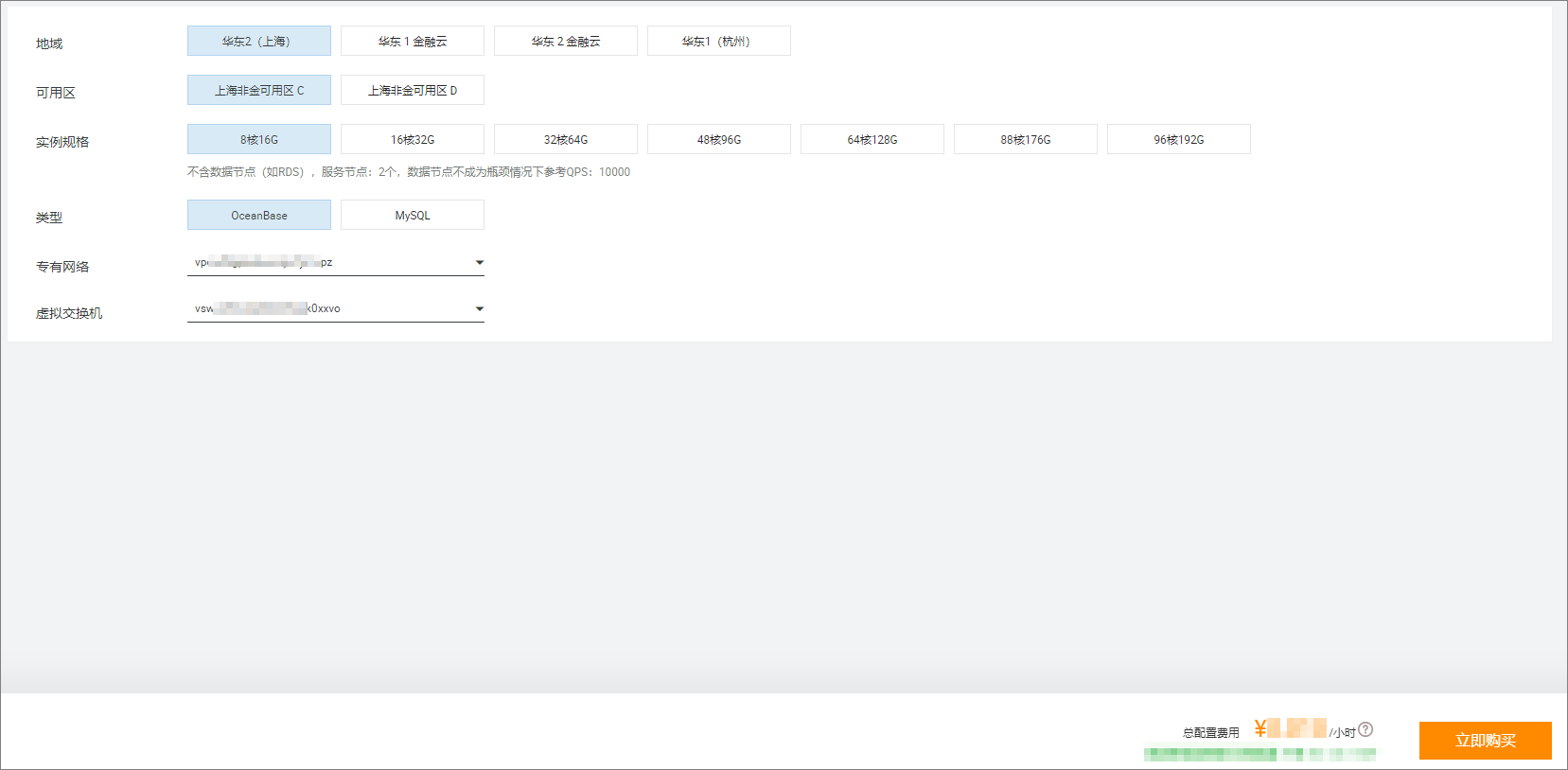Image resolution: width=1568 pixels, height=770 pixels.
Task: Click the 类型 label
Action: click(x=49, y=218)
